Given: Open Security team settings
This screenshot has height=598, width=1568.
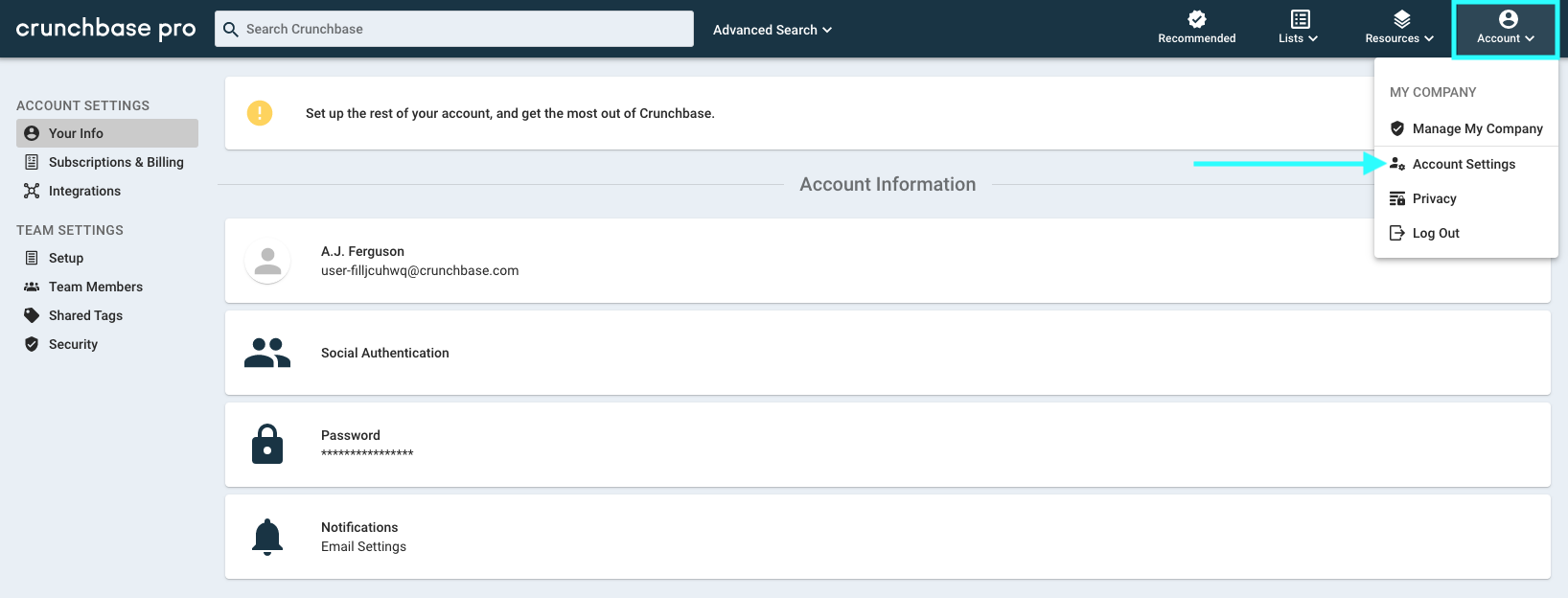Looking at the screenshot, I should tap(107, 344).
